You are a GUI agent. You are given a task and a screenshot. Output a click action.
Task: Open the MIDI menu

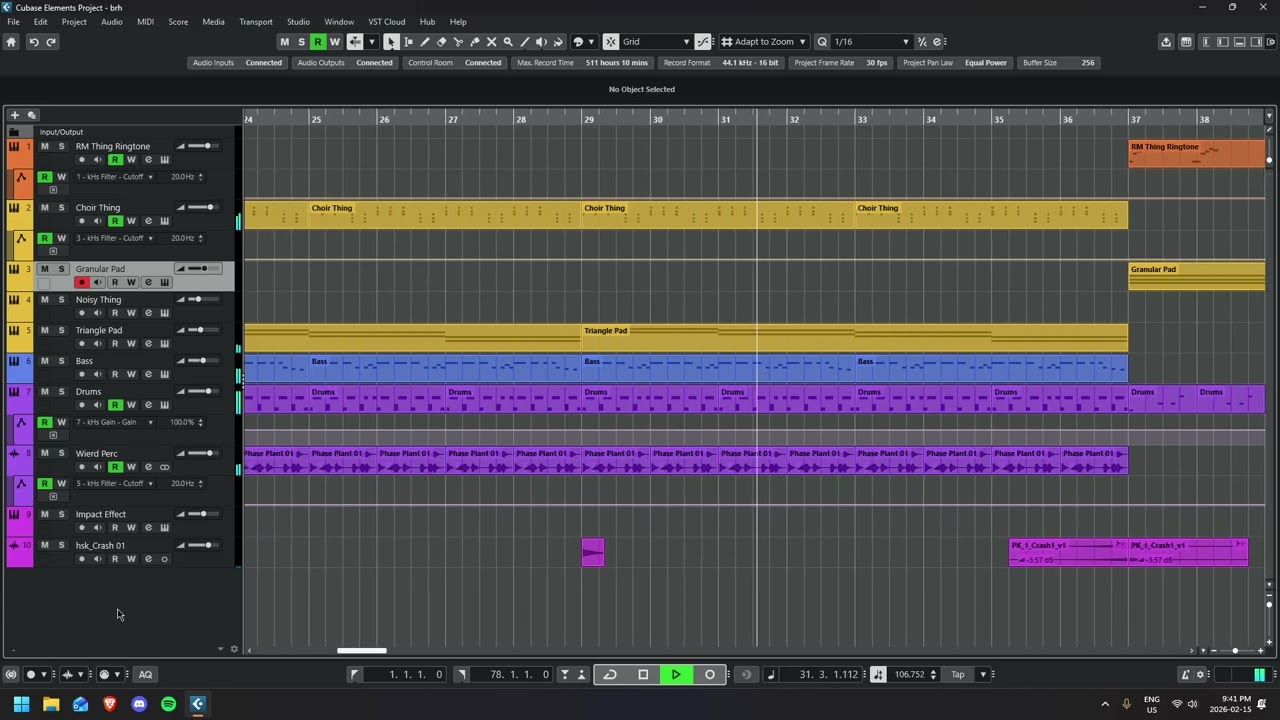145,22
